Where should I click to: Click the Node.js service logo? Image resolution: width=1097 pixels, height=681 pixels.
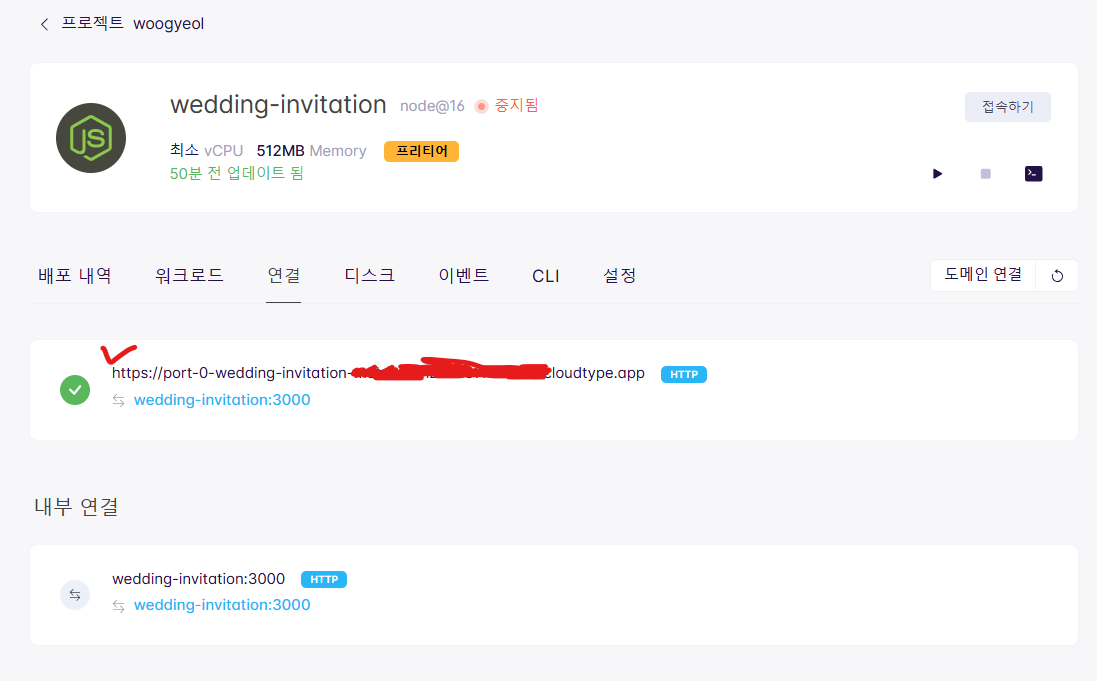pyautogui.click(x=91, y=138)
